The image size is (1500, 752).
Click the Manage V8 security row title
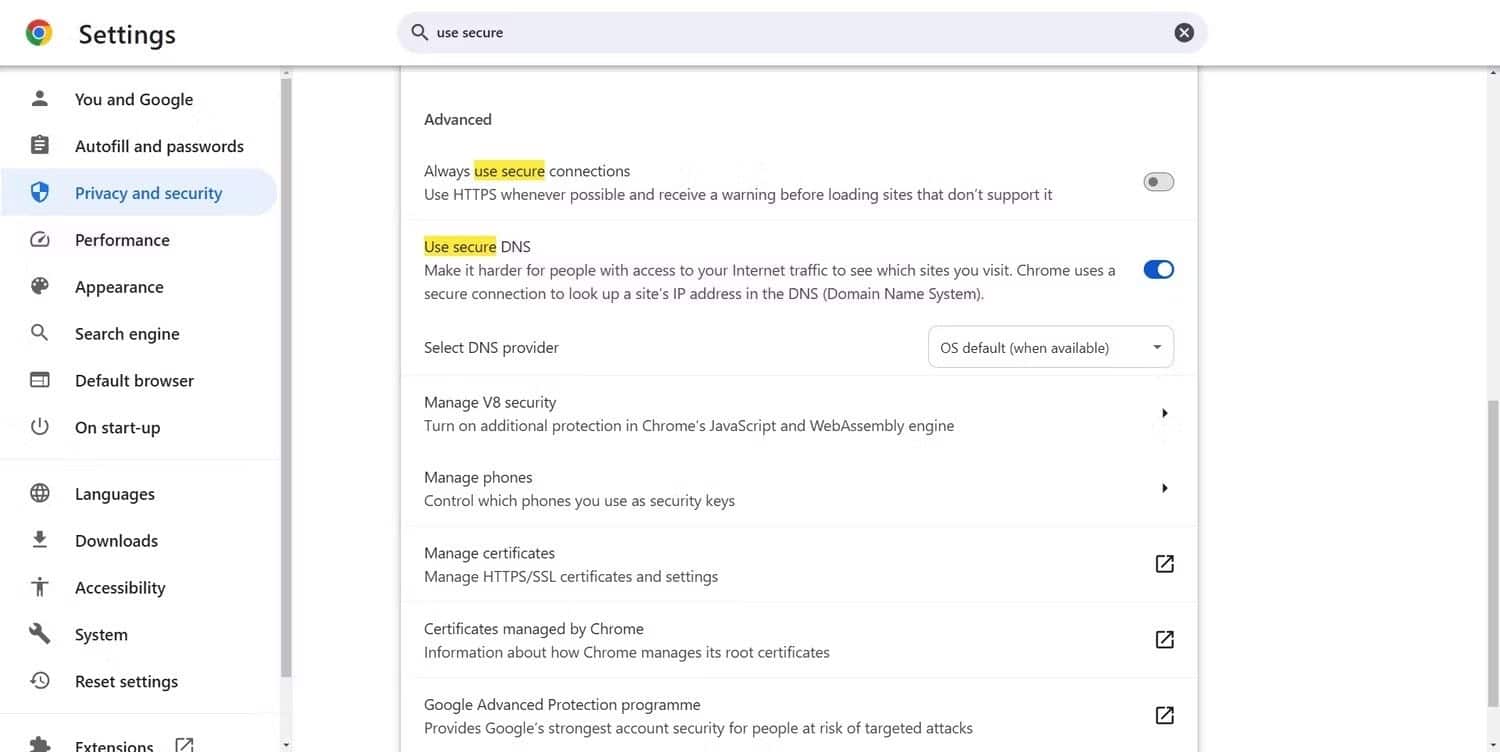point(490,402)
